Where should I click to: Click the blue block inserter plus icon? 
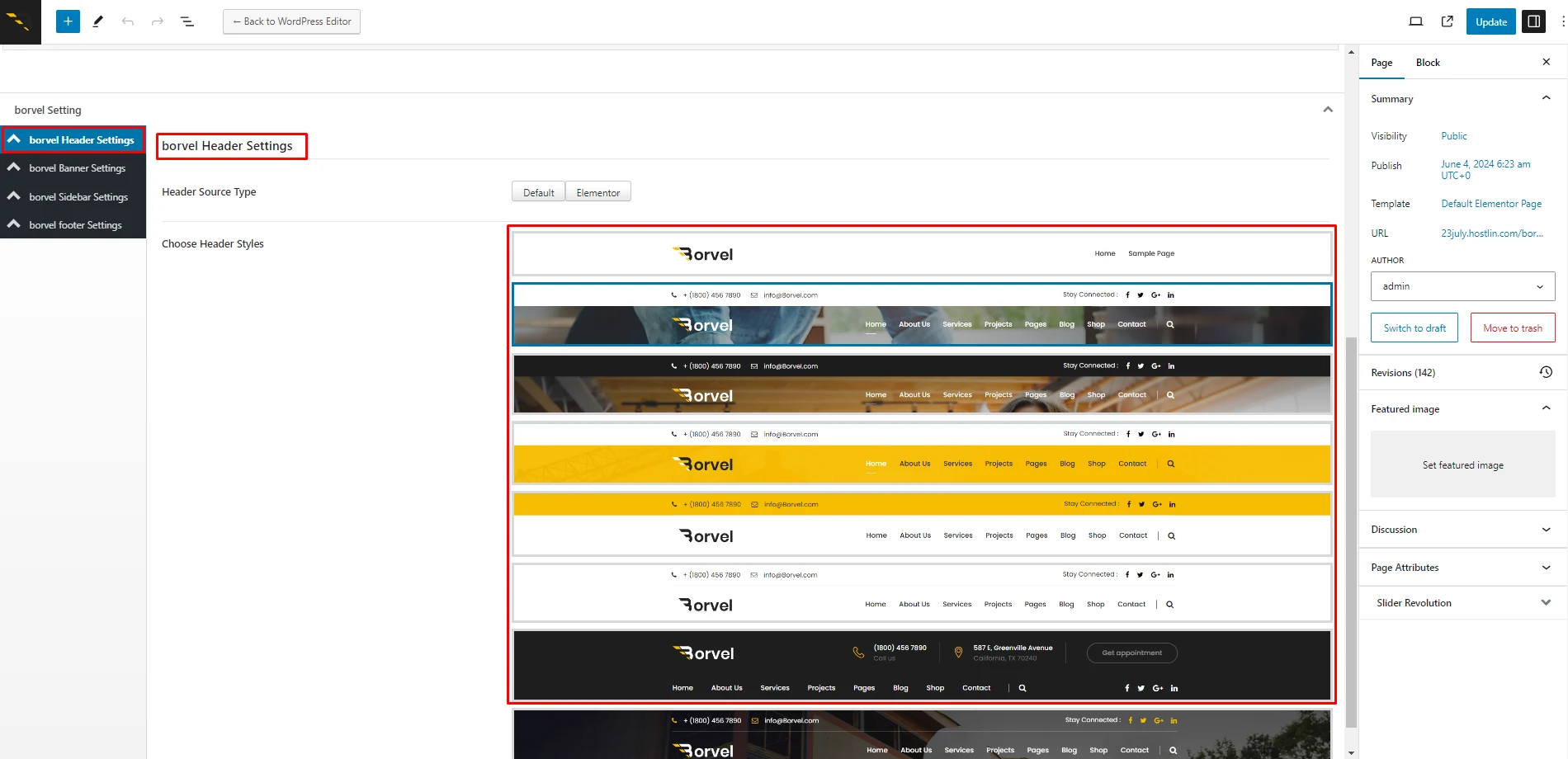[68, 21]
